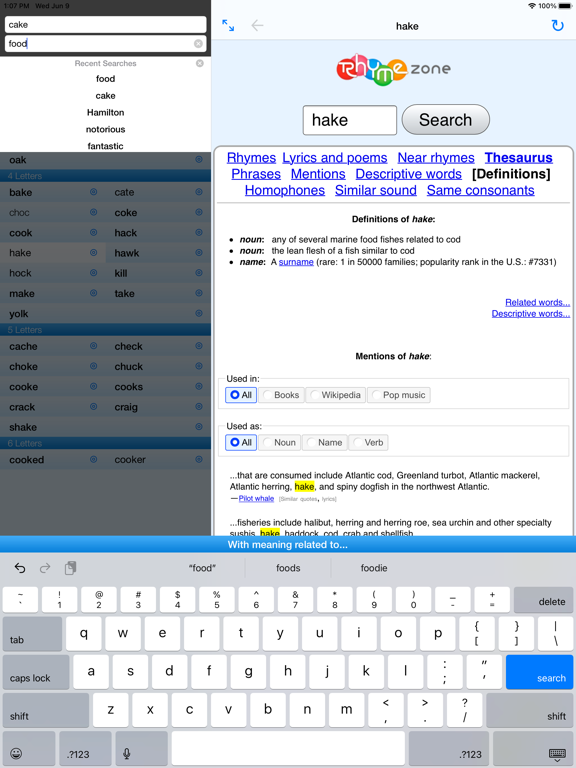Viewport: 576px width, 768px height.
Task: Tap the add icon beside check
Action: 199,346
